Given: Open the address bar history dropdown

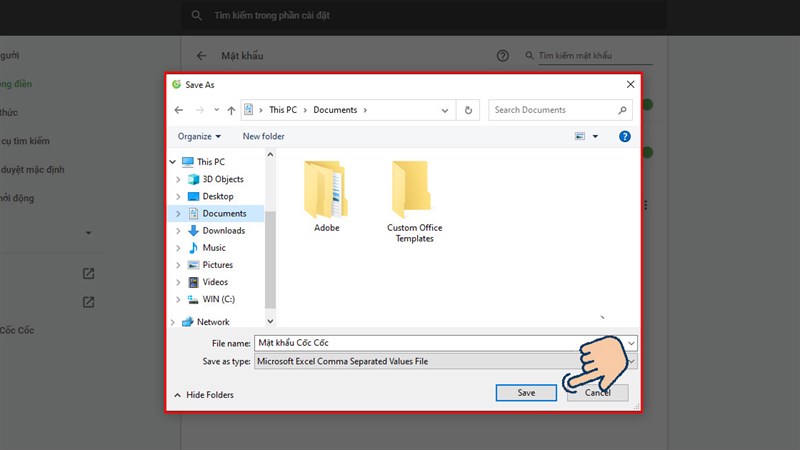Looking at the screenshot, I should [445, 110].
